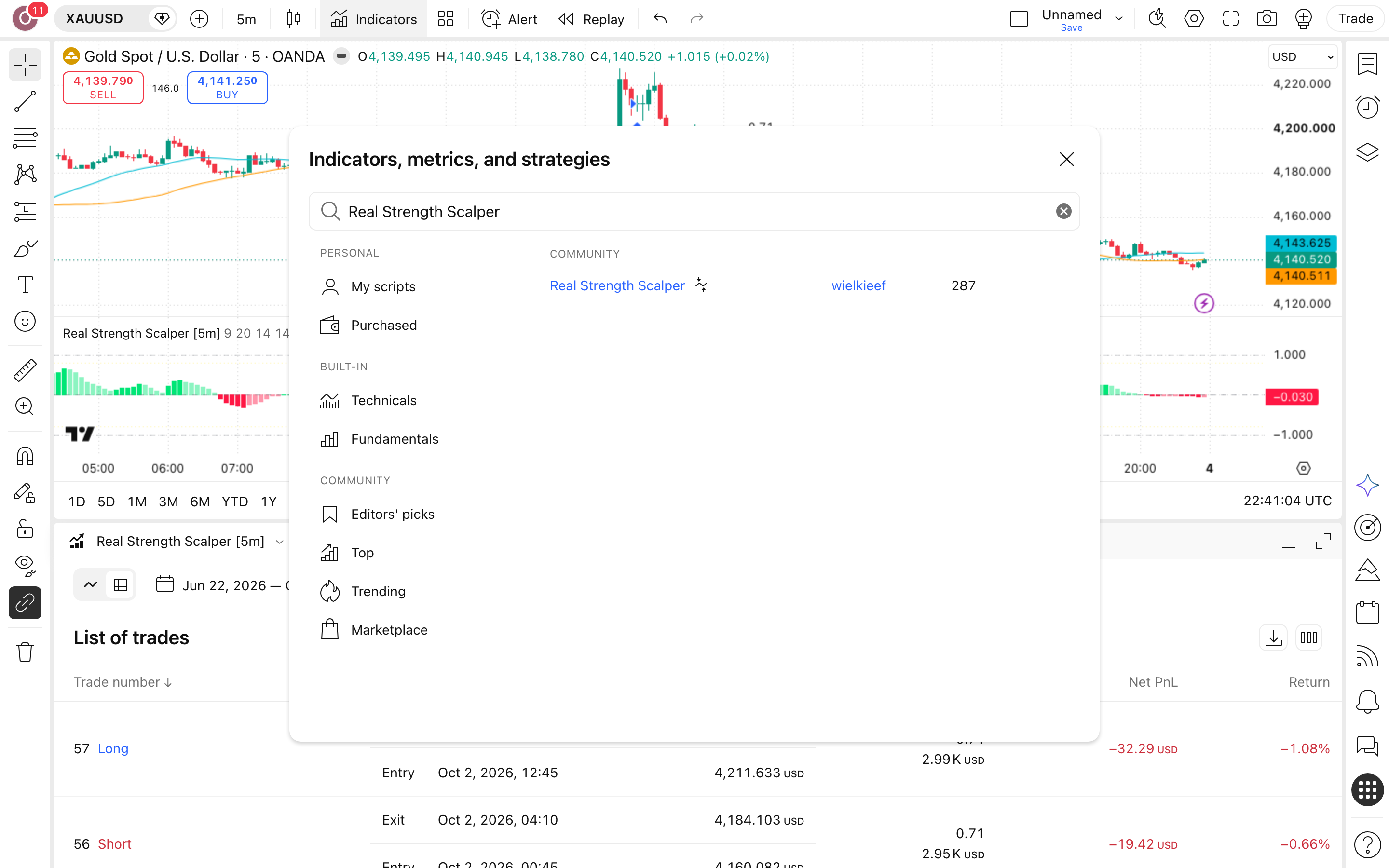Activate the zoom in tool
The image size is (1389, 868).
click(25, 407)
